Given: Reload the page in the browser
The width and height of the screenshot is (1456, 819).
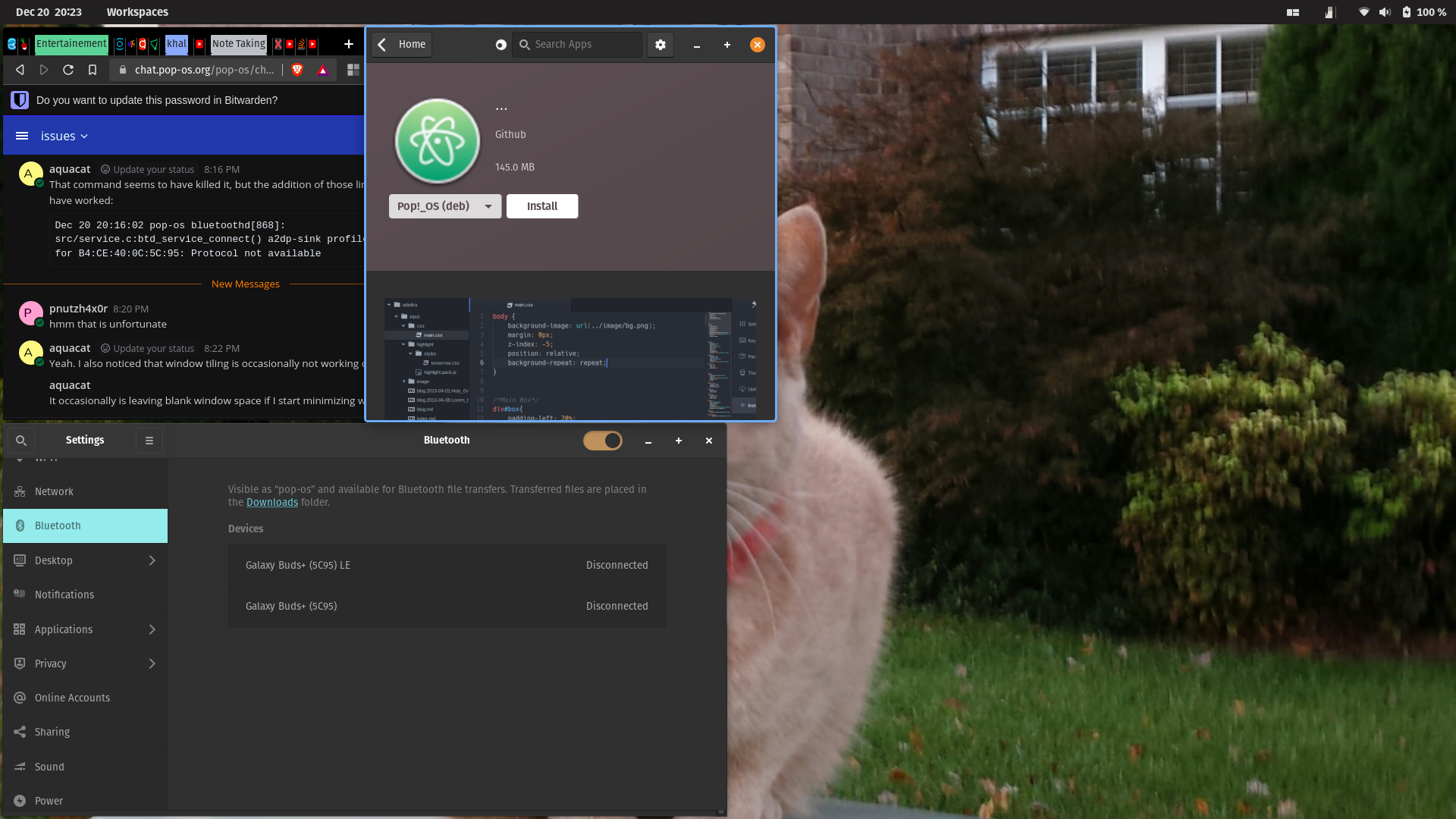Looking at the screenshot, I should [x=68, y=70].
